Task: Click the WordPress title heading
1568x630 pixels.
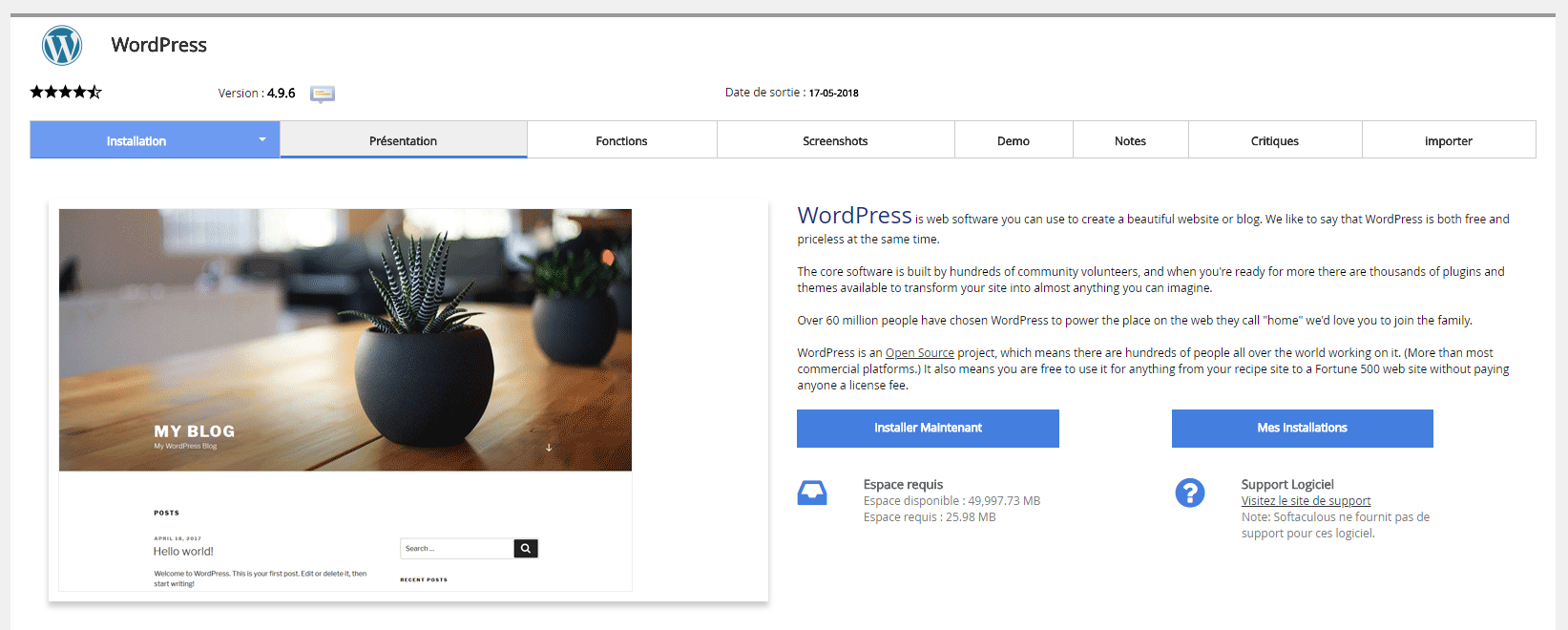Action: point(158,45)
